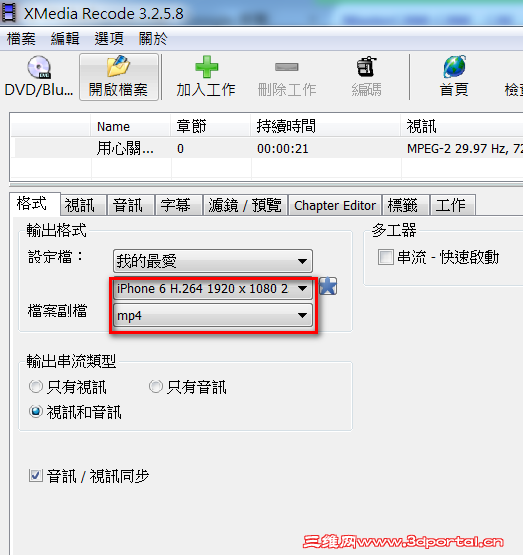Select the 只有音訊 radio button
The width and height of the screenshot is (523, 555).
point(156,387)
